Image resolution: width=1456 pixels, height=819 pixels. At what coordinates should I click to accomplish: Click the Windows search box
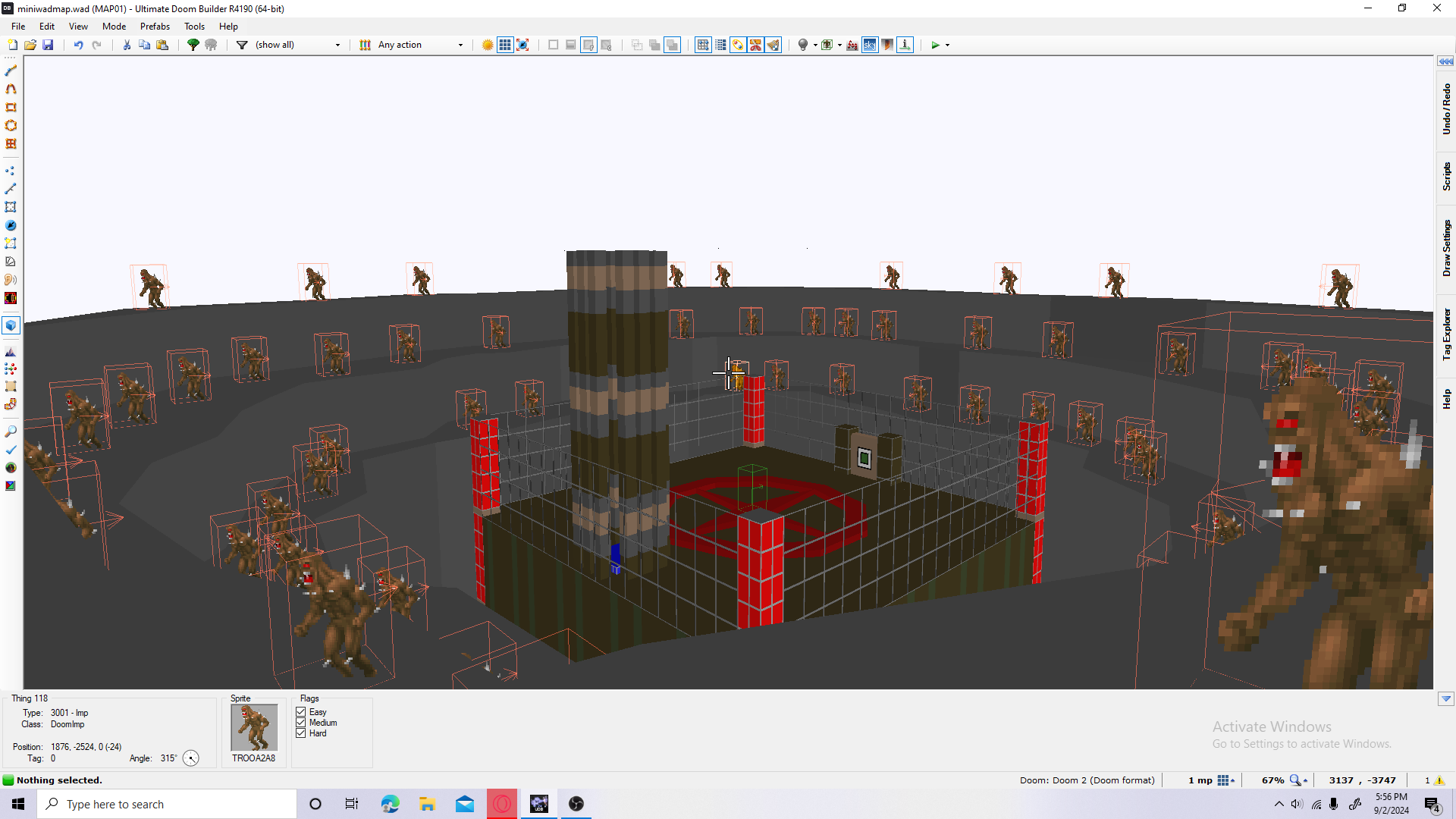167,804
